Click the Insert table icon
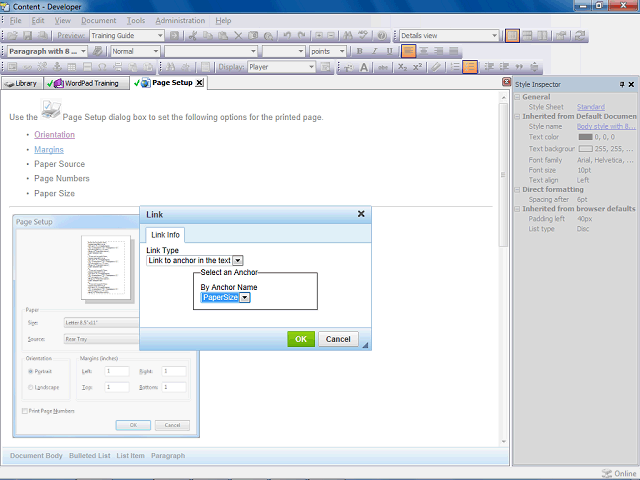The width and height of the screenshot is (640, 480). coord(72,67)
